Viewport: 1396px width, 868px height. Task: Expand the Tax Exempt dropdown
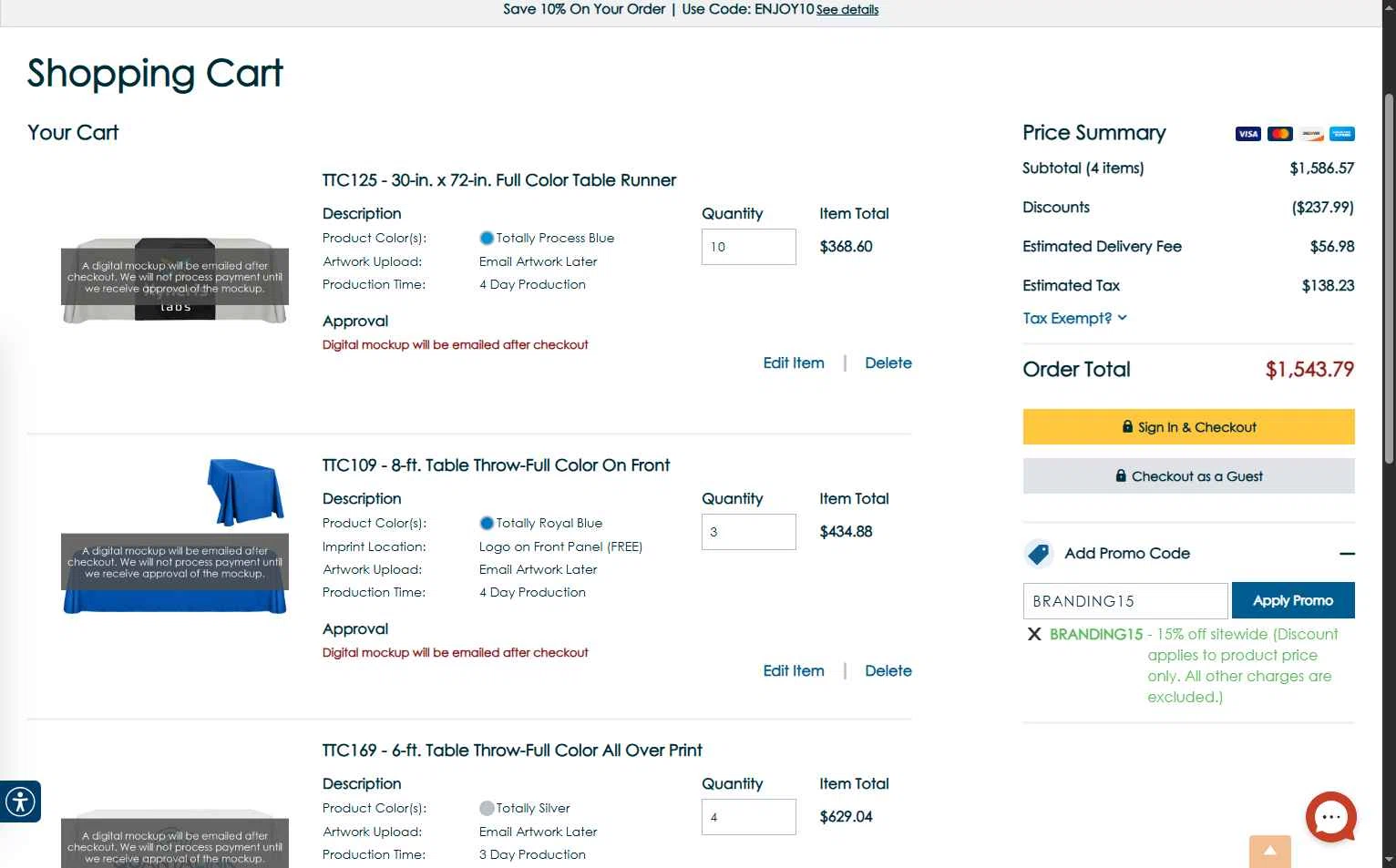coord(1074,318)
